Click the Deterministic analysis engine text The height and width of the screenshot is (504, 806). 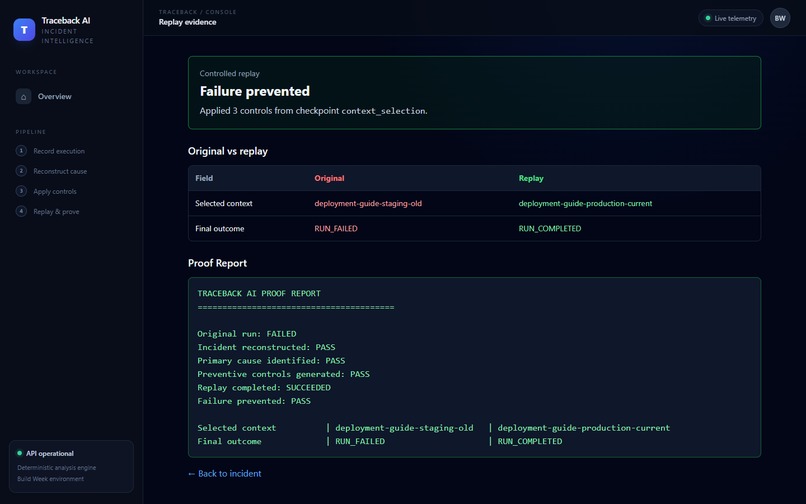57,467
